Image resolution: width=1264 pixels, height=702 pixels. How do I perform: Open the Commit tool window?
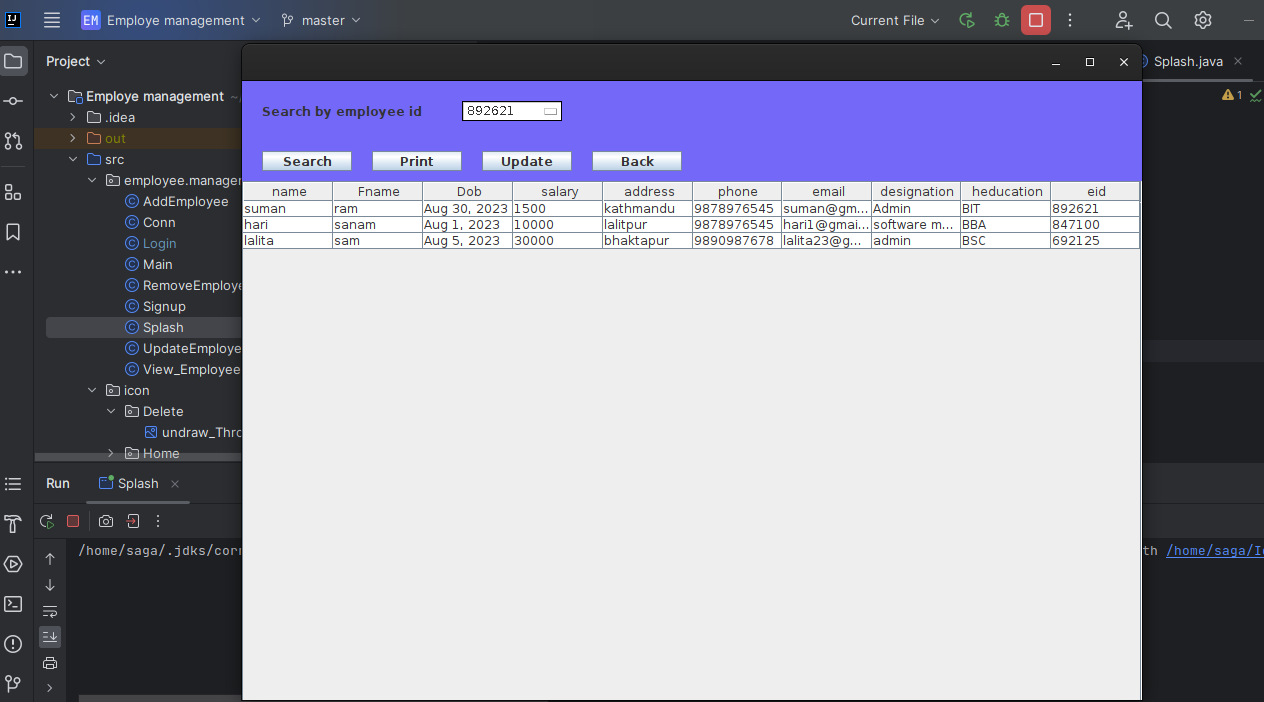tap(13, 101)
